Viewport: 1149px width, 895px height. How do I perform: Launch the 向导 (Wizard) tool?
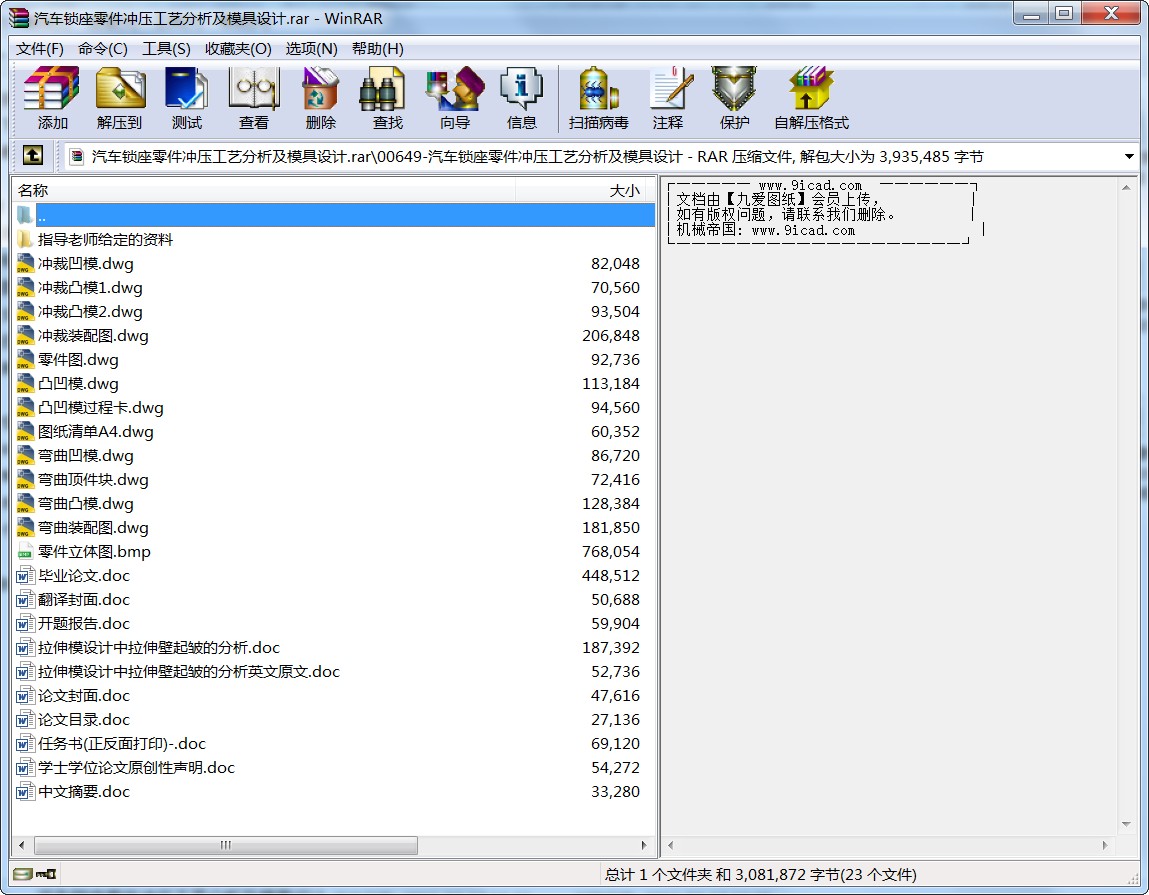(455, 98)
